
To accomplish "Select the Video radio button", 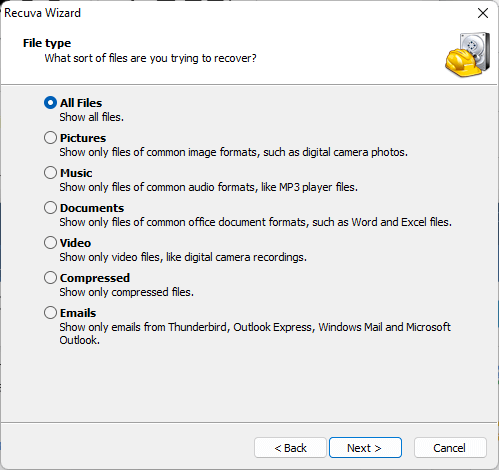I will point(50,243).
